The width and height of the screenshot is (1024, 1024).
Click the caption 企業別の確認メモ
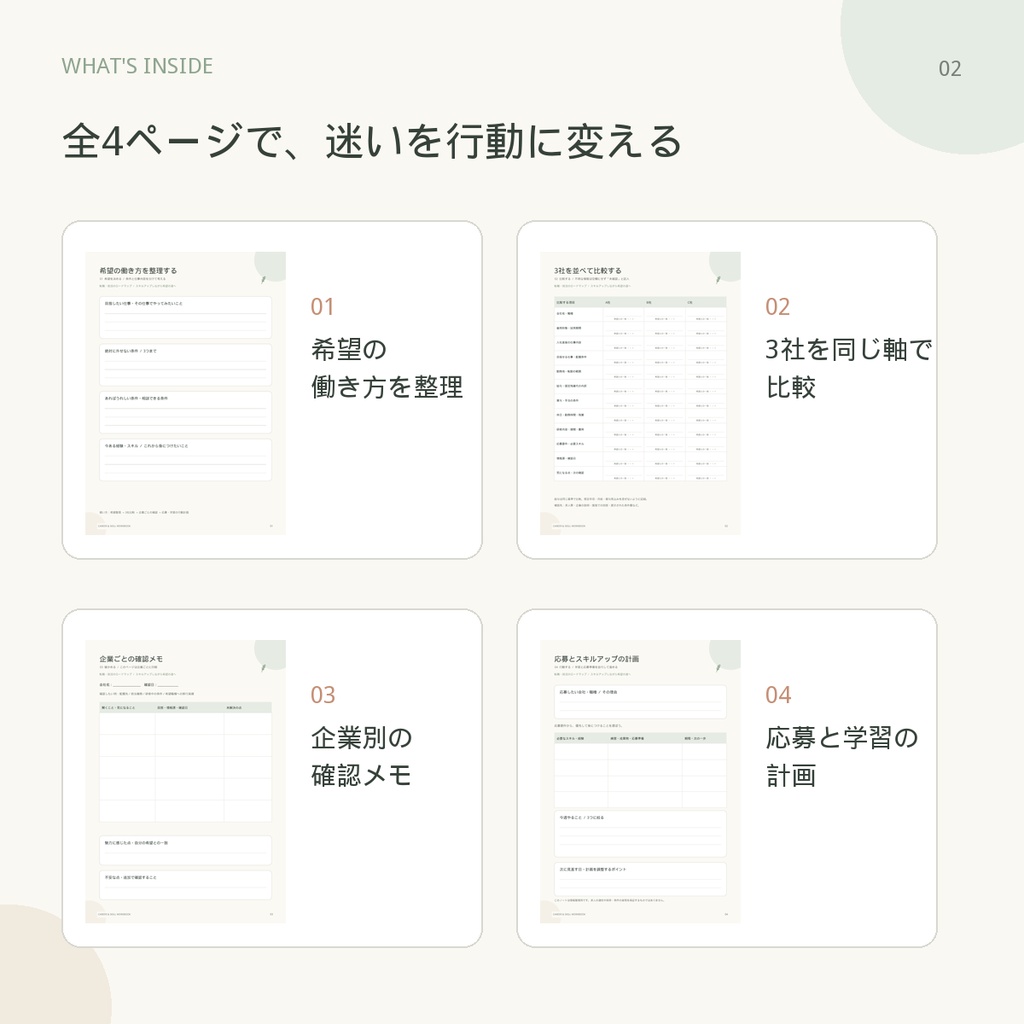click(x=361, y=756)
